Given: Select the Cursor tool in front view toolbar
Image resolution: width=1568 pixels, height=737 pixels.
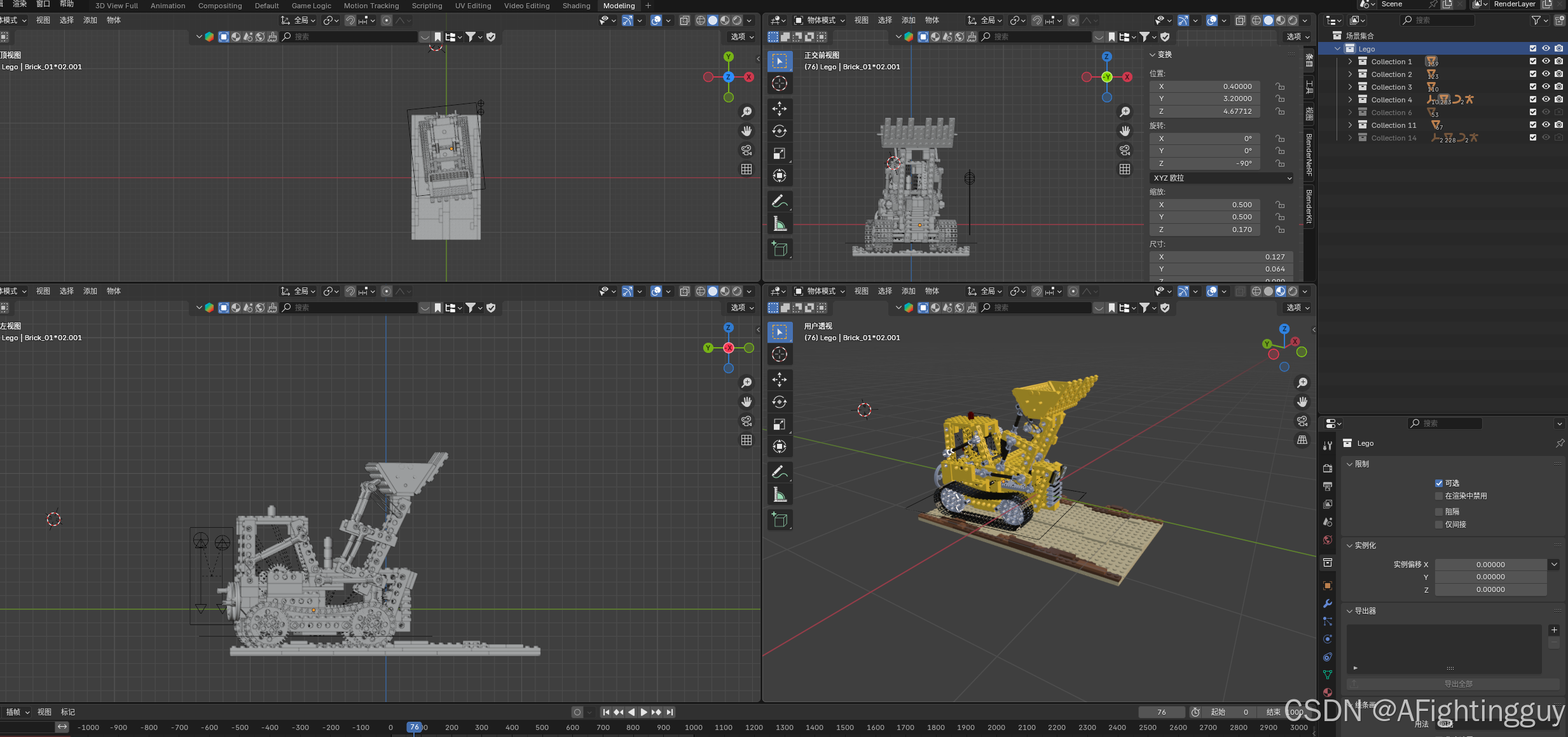Looking at the screenshot, I should click(x=780, y=83).
